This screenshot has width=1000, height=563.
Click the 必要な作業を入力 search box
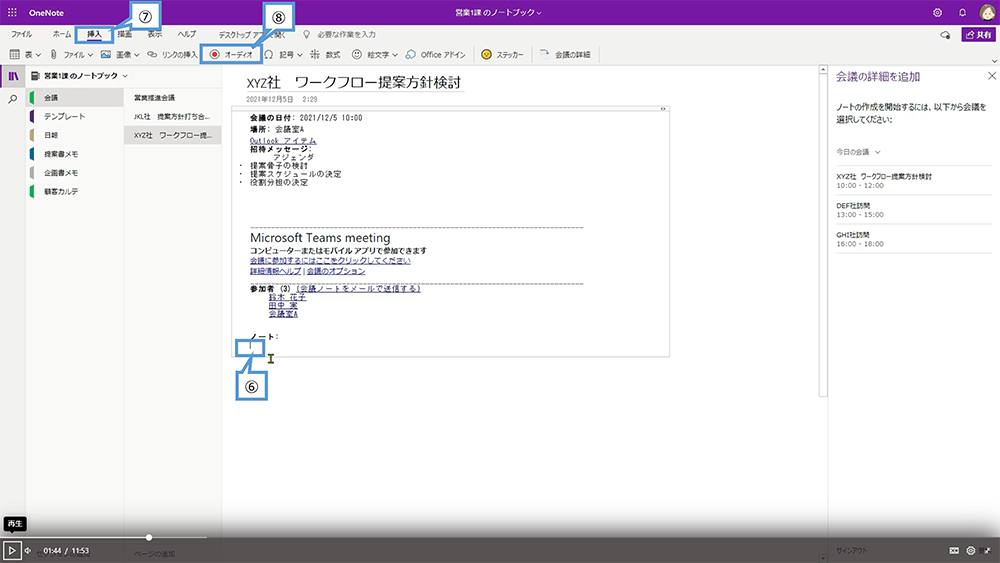coord(346,34)
